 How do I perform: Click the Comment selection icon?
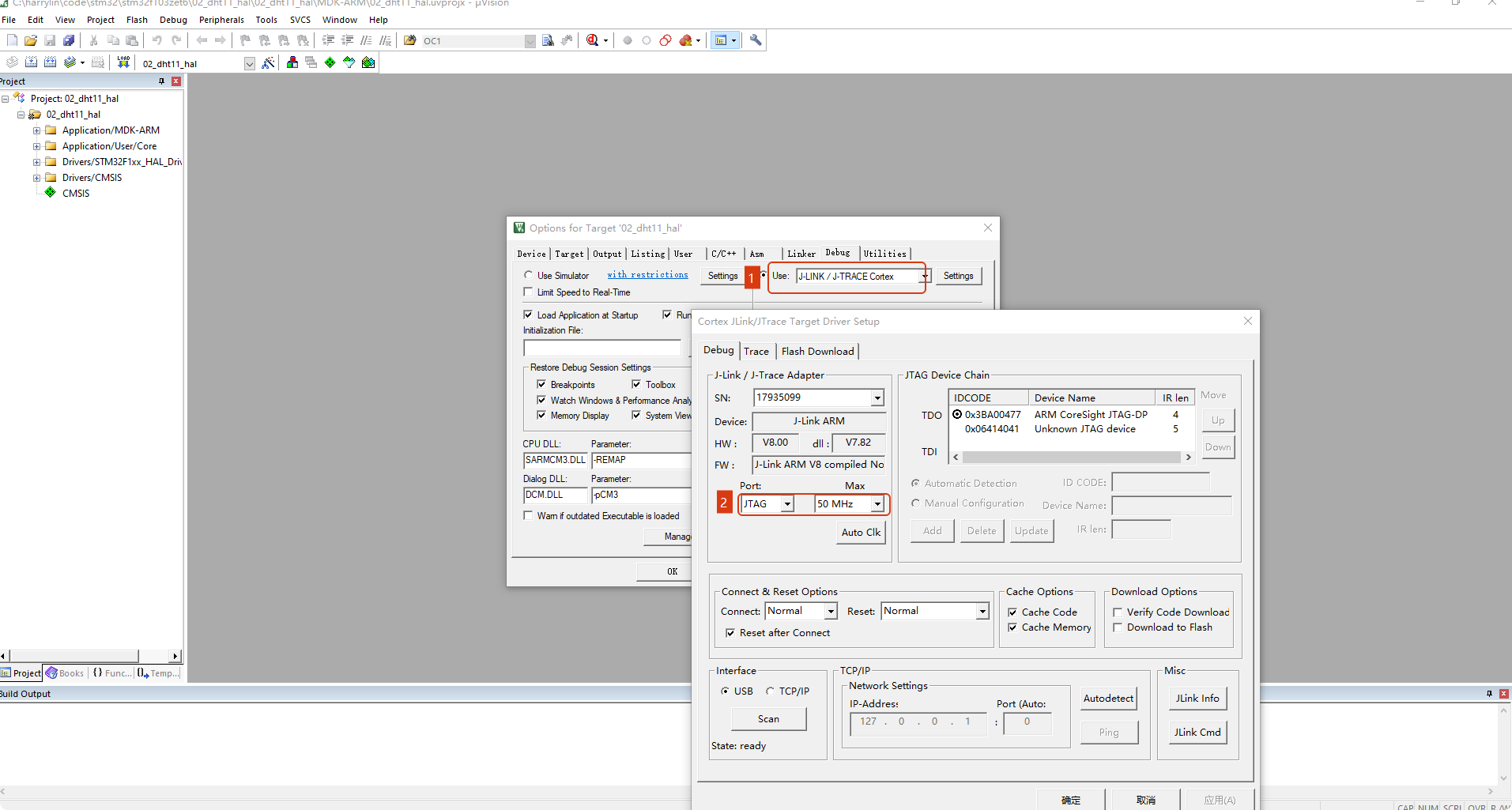[x=366, y=40]
